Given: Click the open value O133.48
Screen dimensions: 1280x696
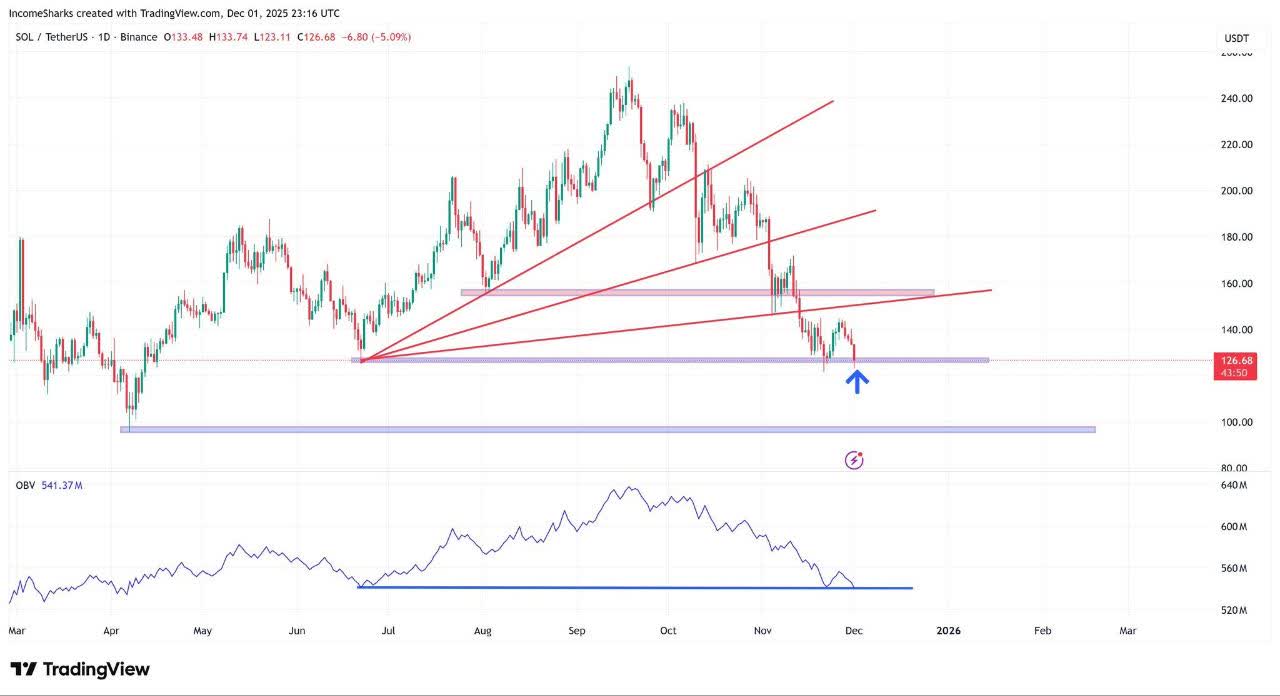Looking at the screenshot, I should pos(184,37).
